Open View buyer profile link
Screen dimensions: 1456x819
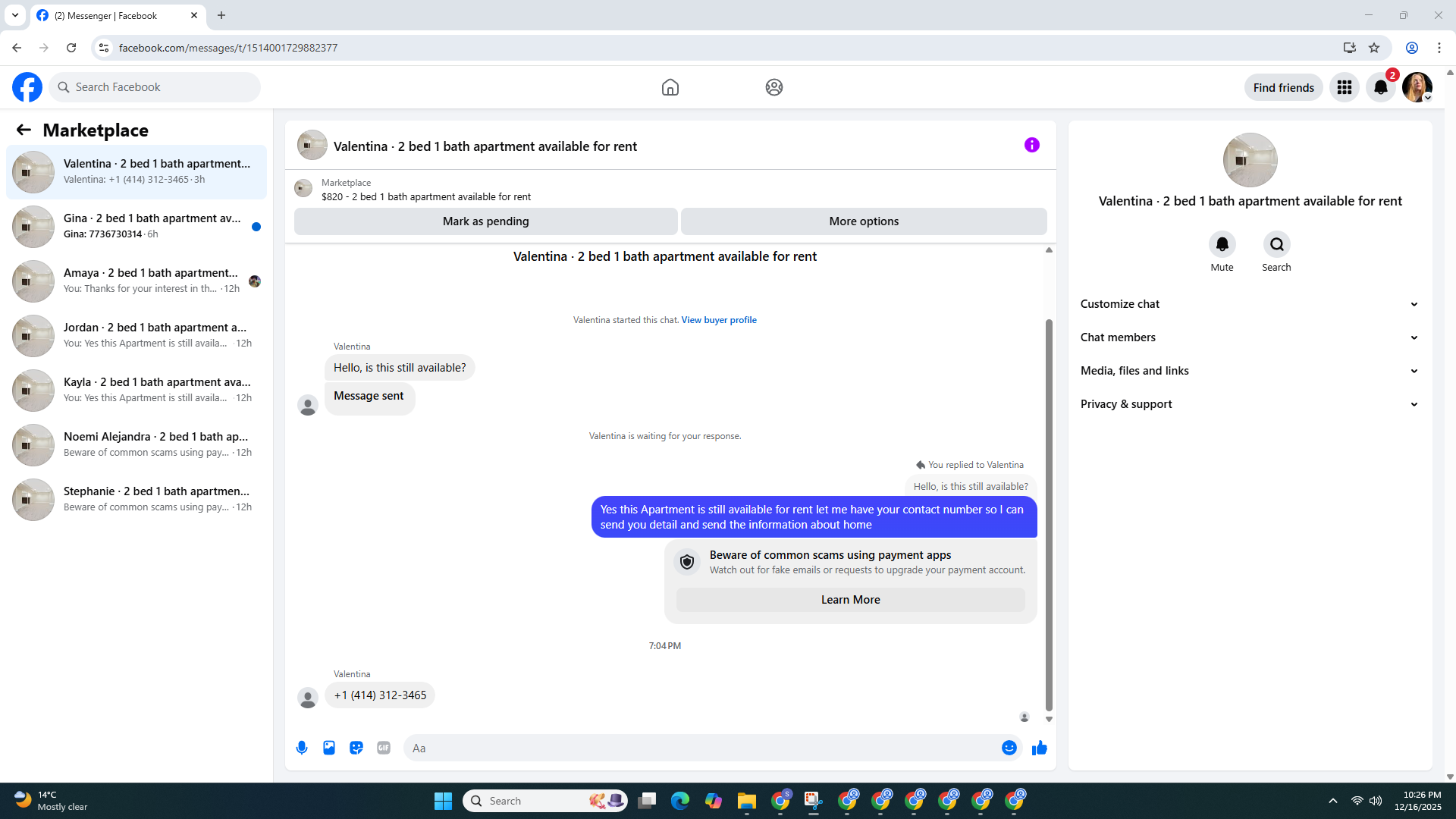[x=719, y=320]
